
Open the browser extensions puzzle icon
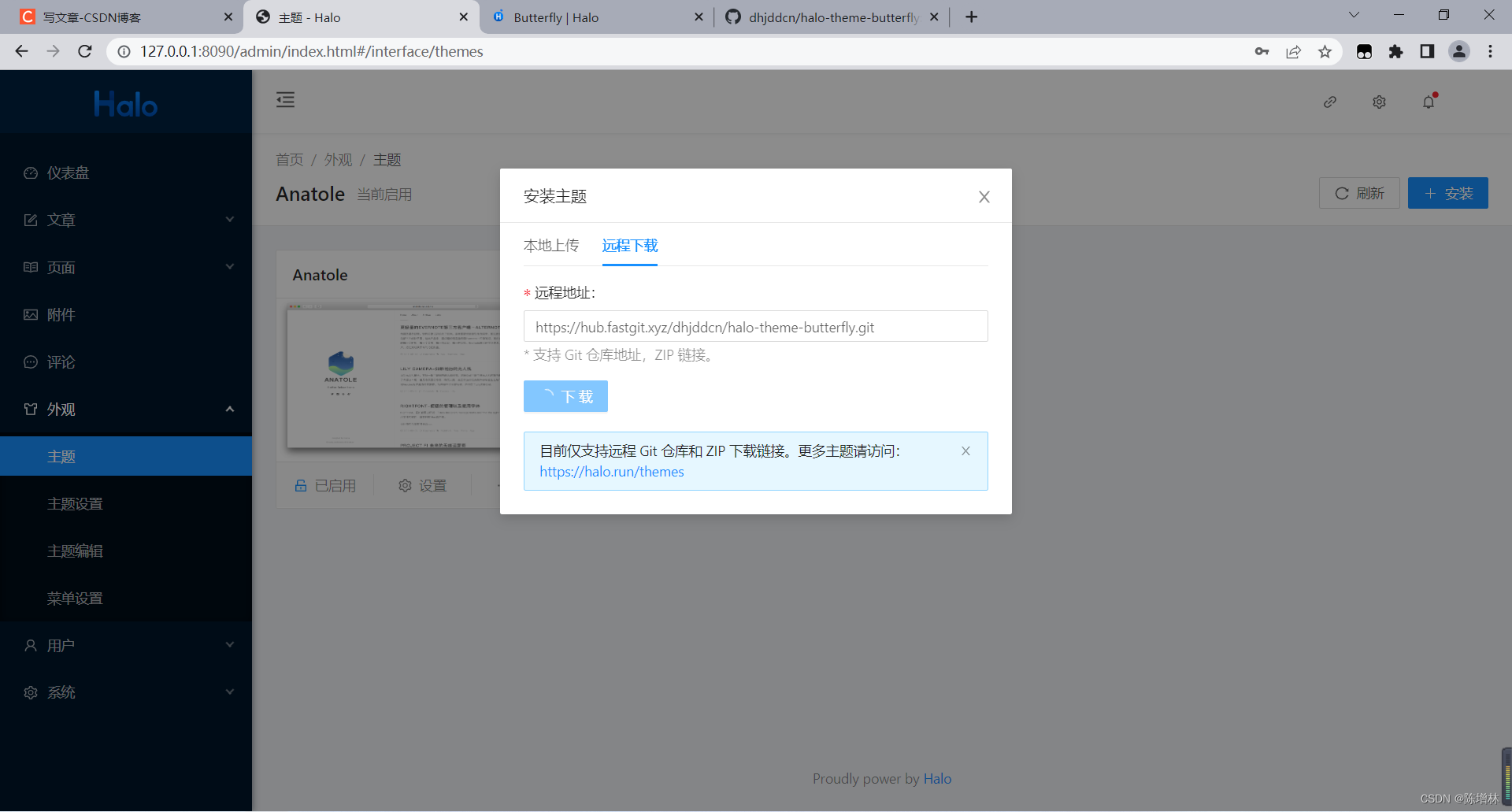coord(1395,51)
